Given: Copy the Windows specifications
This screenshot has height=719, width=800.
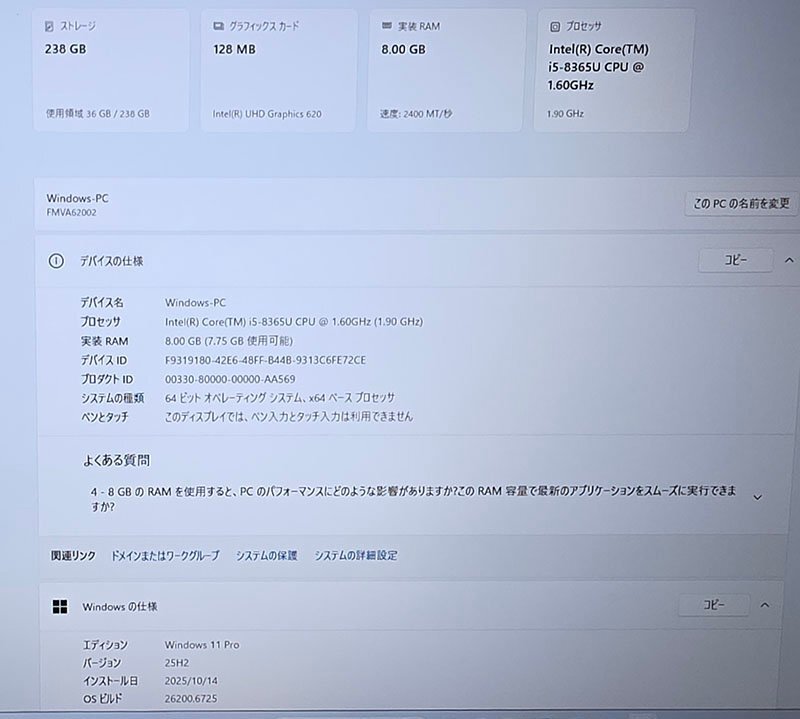Looking at the screenshot, I should [x=714, y=605].
